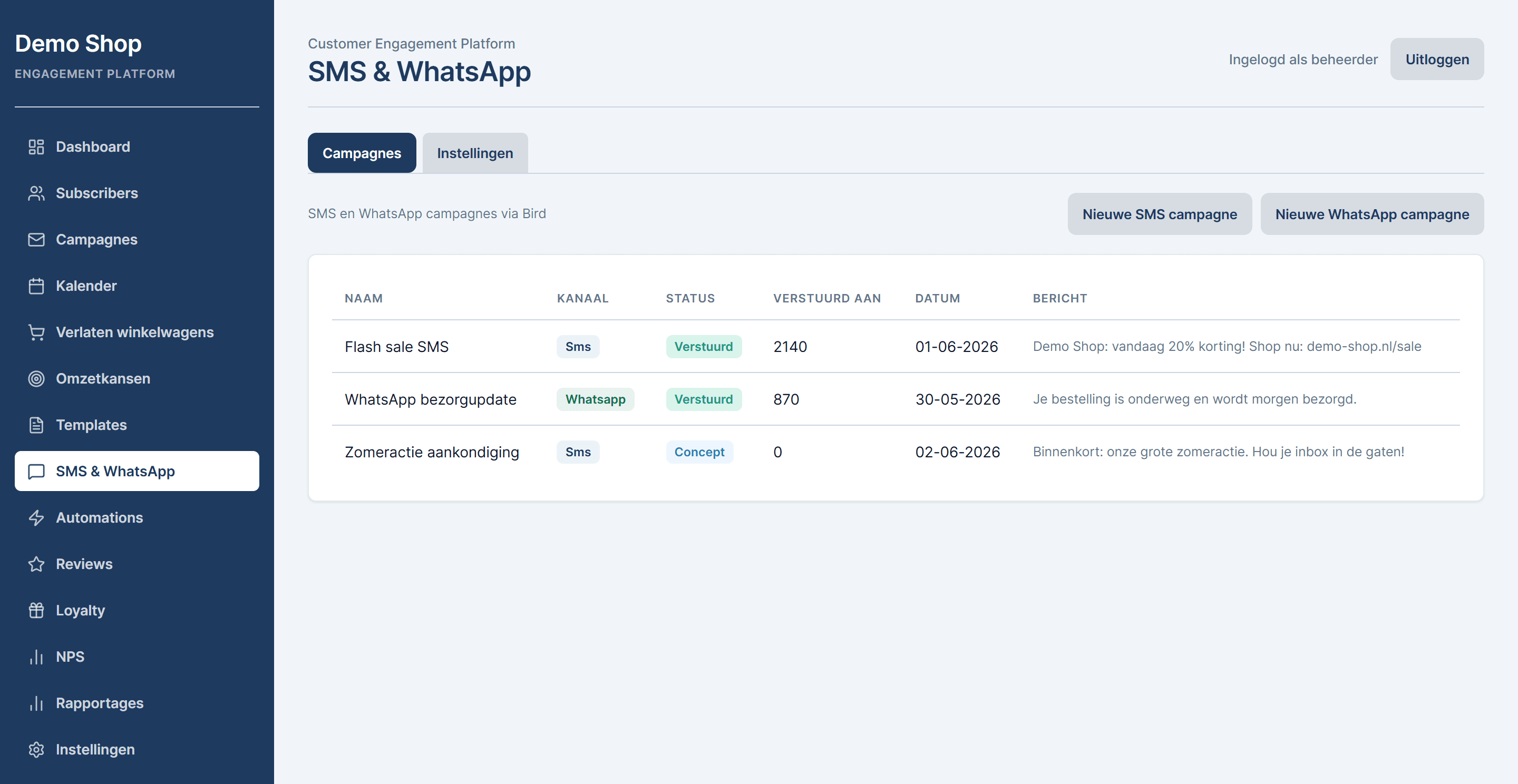1518x784 pixels.
Task: Open Dashboard from the sidebar
Action: coord(137,146)
